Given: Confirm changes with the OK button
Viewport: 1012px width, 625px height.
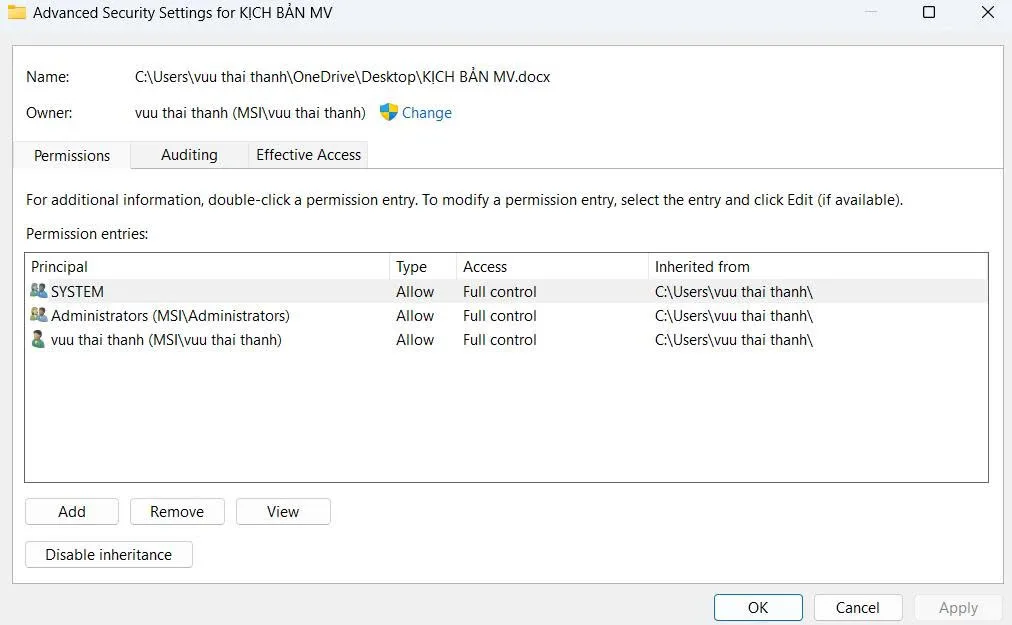Looking at the screenshot, I should pyautogui.click(x=758, y=607).
